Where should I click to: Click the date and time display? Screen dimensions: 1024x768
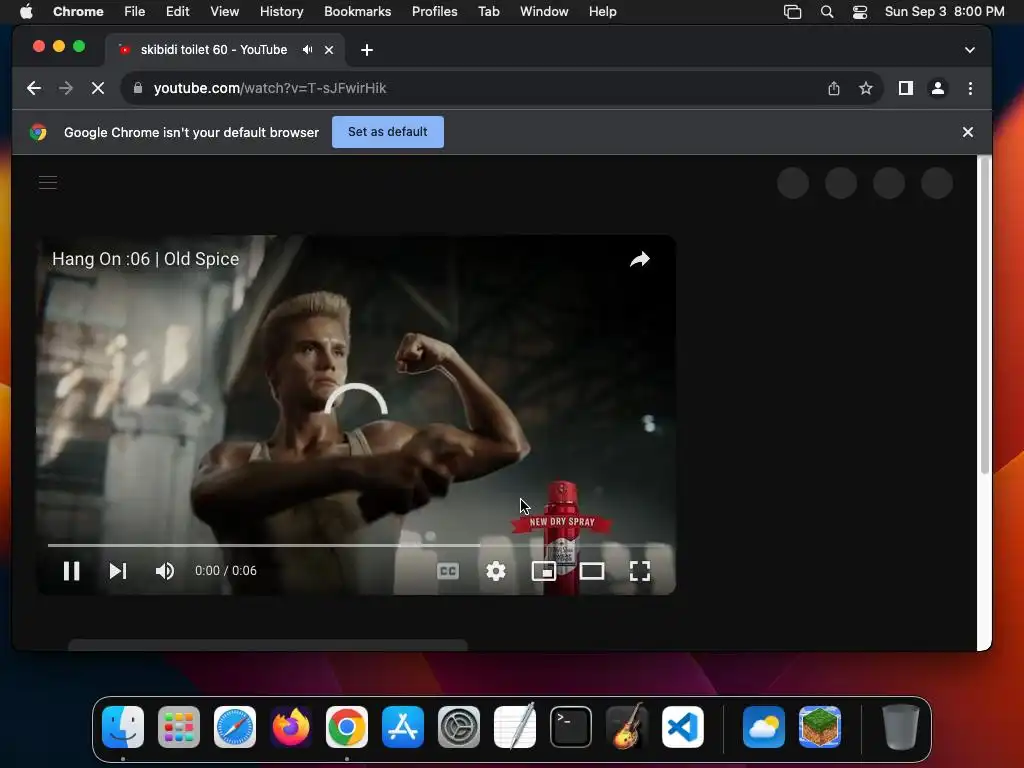(x=944, y=12)
